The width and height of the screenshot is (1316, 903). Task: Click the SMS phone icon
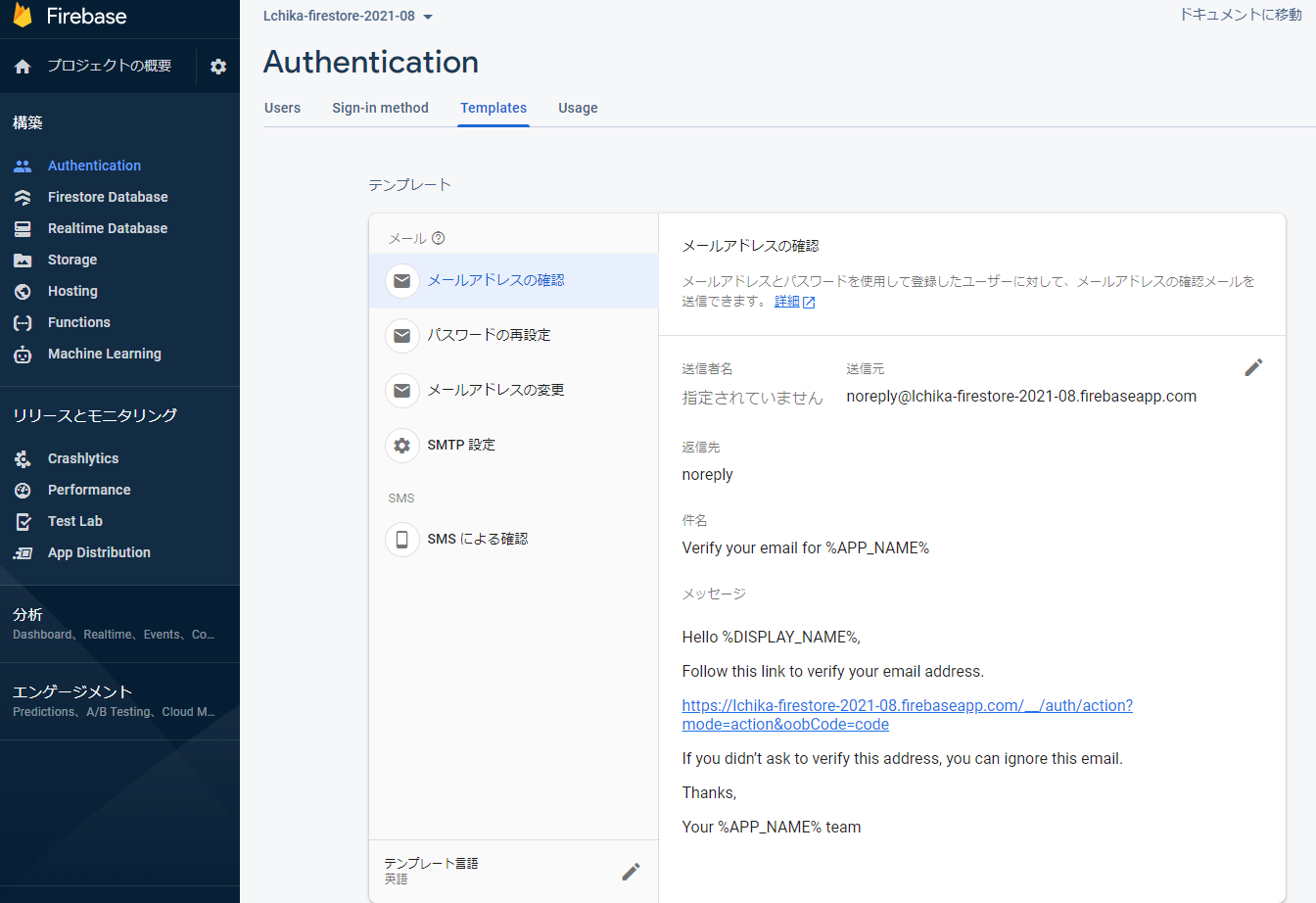(401, 540)
